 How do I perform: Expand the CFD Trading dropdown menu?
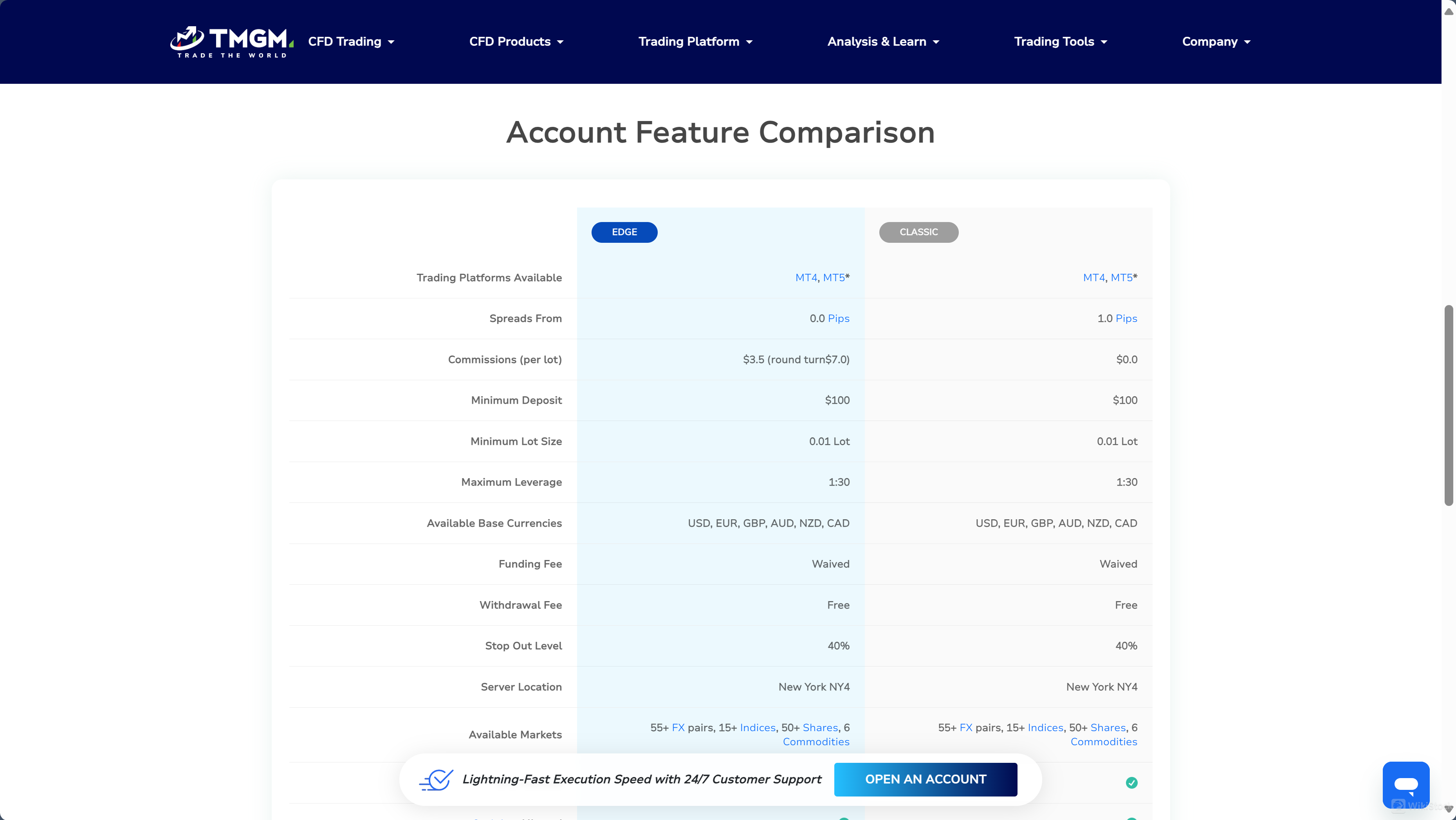(351, 42)
